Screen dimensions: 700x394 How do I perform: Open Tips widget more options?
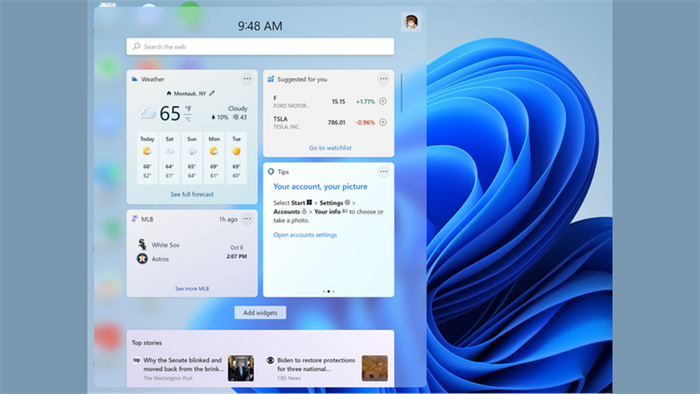click(383, 172)
